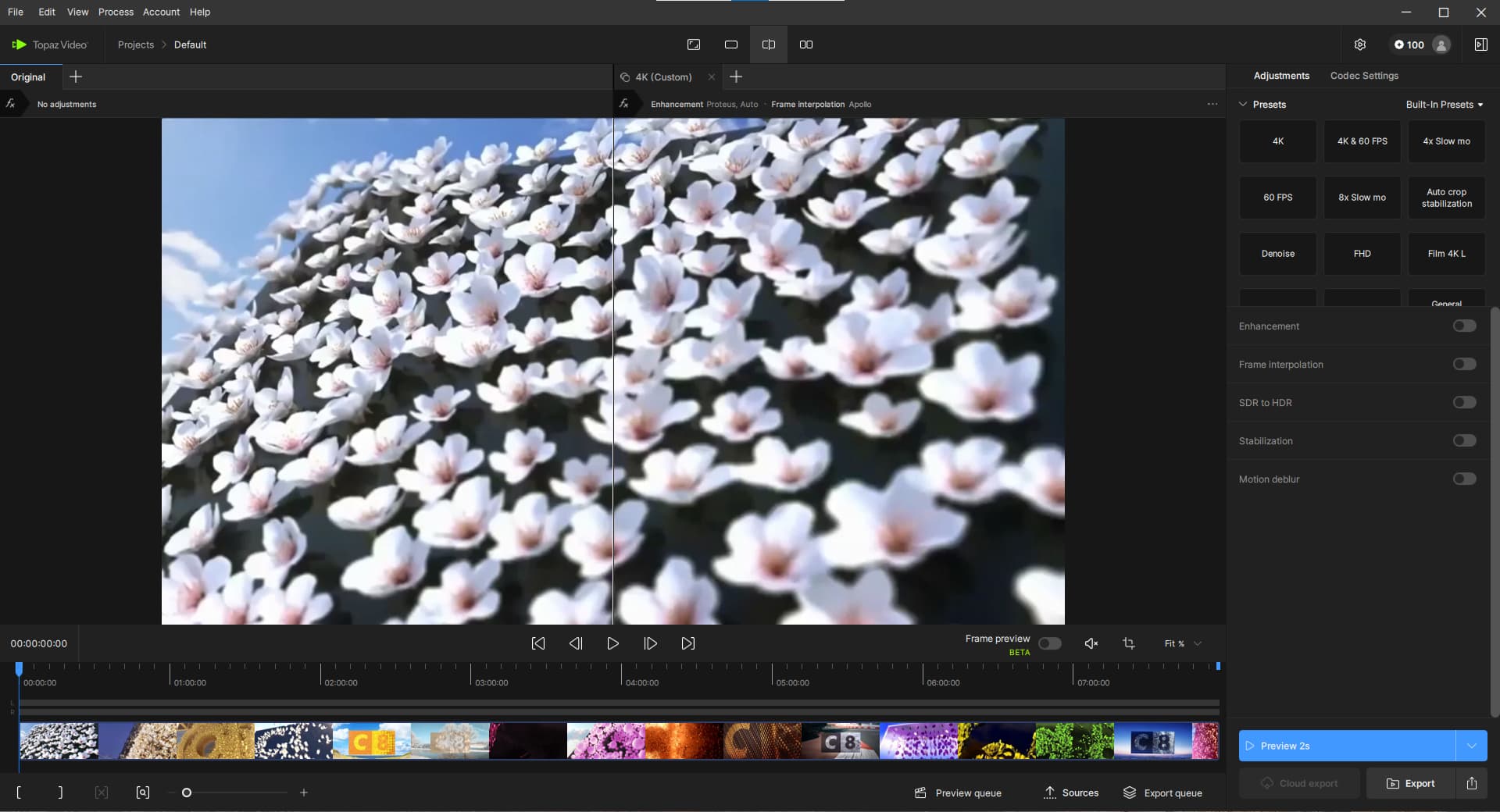Select the split view layout icon

point(769,45)
